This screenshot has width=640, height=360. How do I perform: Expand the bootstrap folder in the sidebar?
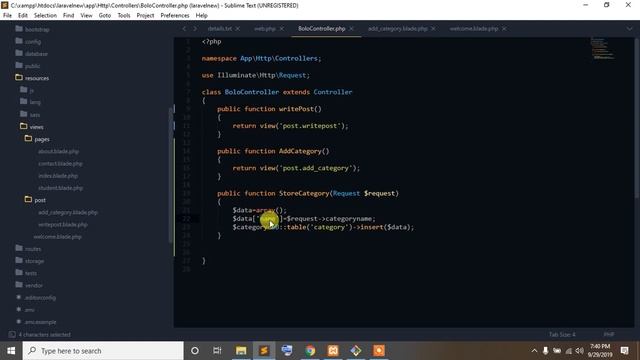click(x=33, y=29)
